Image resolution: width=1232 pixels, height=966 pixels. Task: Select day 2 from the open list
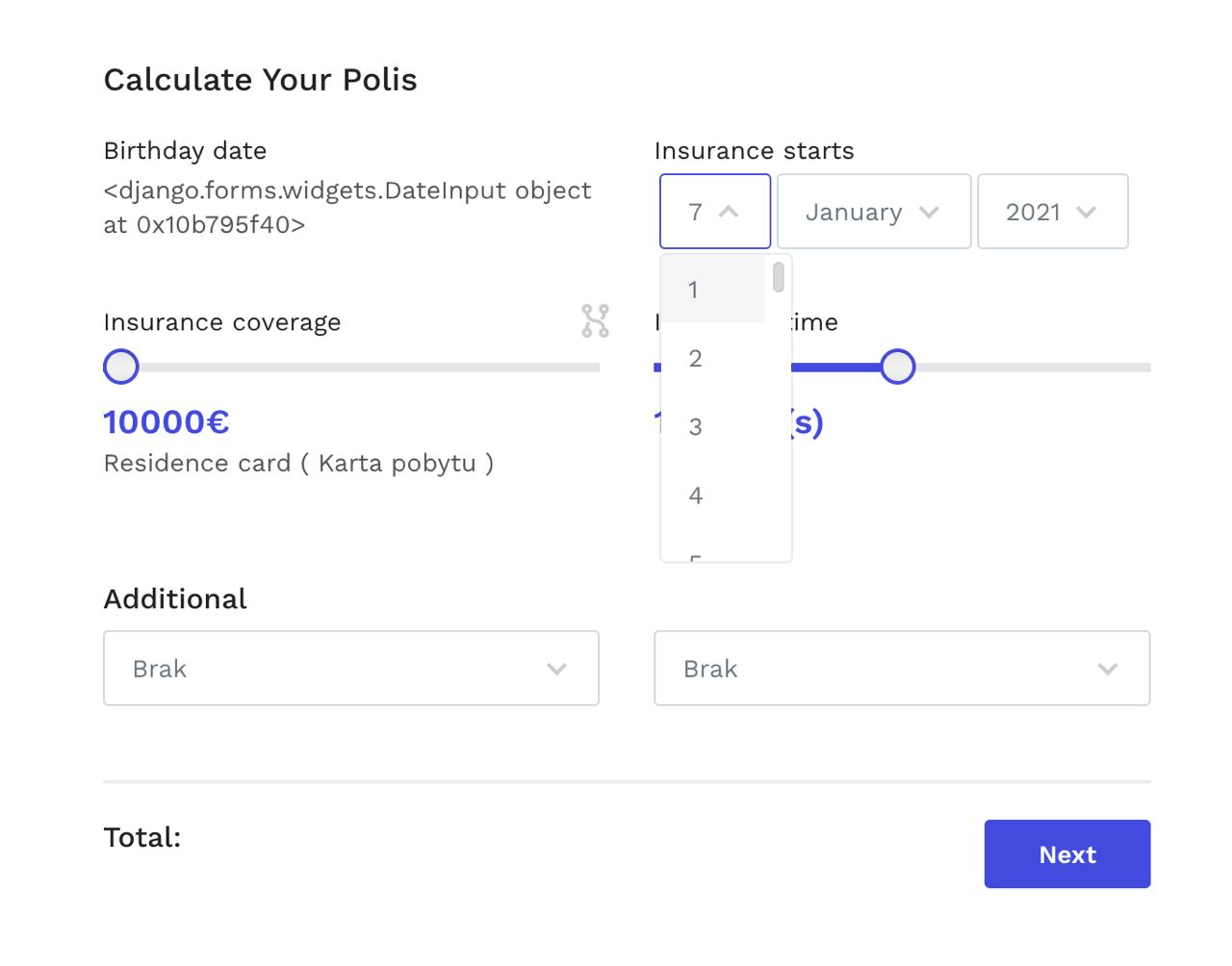point(713,359)
